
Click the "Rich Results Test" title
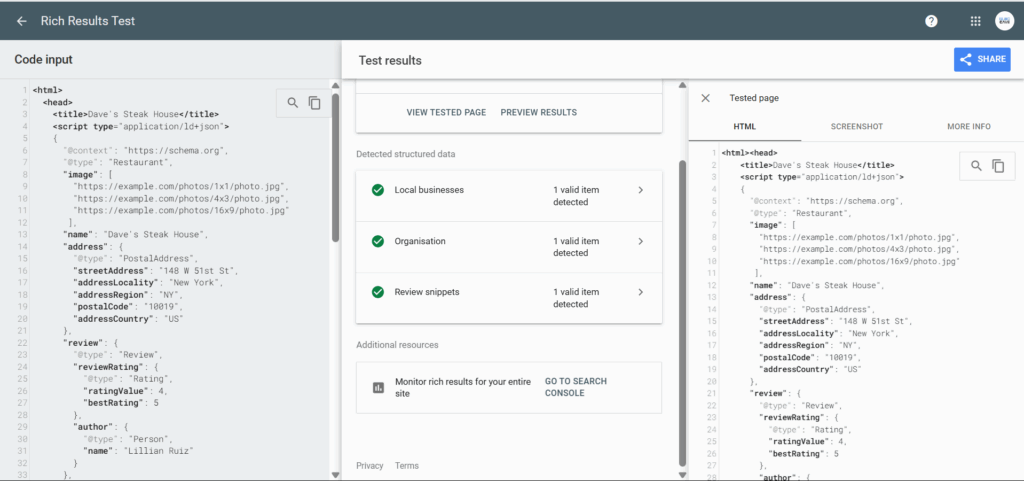click(88, 21)
